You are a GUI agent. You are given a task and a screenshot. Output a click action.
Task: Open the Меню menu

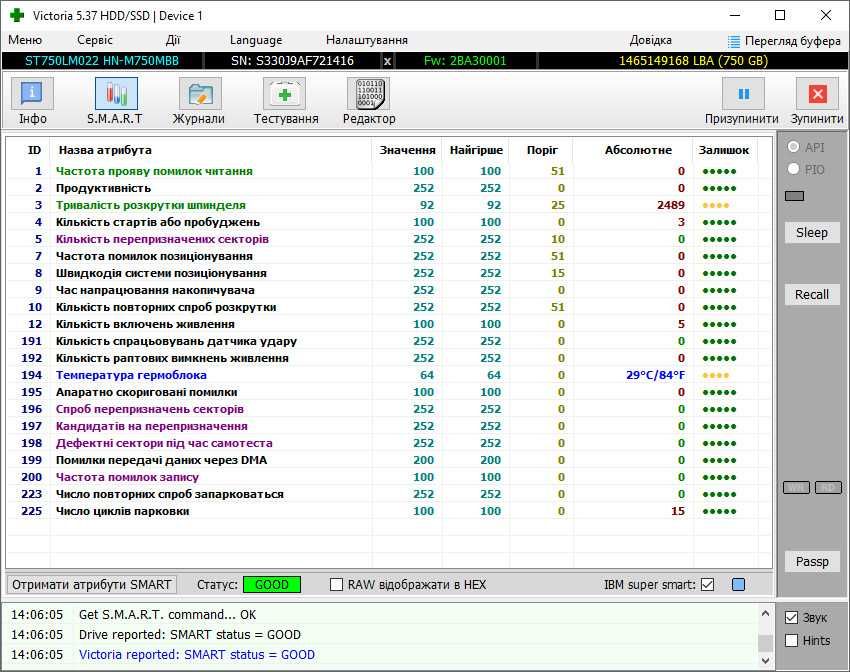click(25, 40)
